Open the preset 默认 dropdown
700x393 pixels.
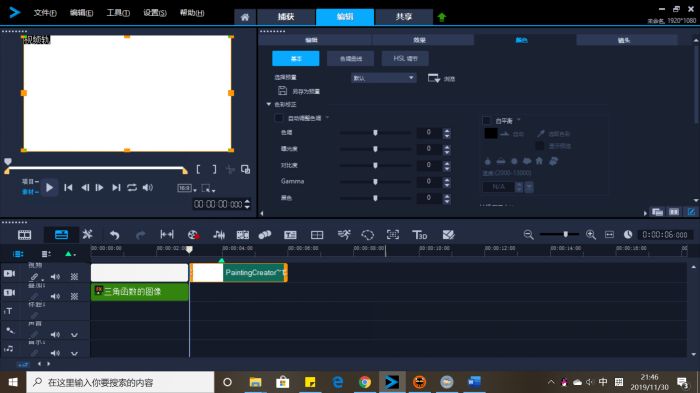(x=383, y=78)
